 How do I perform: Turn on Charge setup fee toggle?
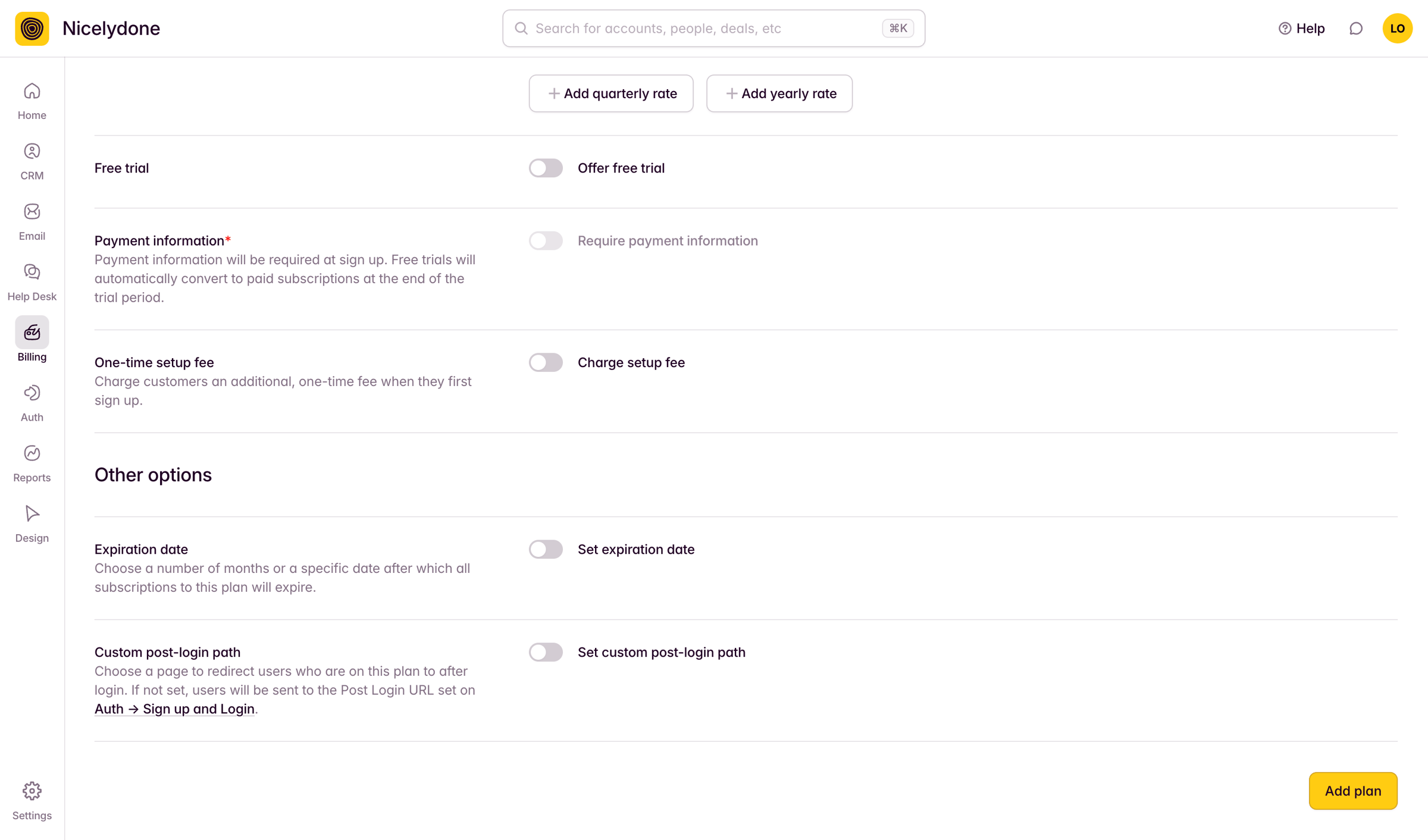tap(546, 362)
